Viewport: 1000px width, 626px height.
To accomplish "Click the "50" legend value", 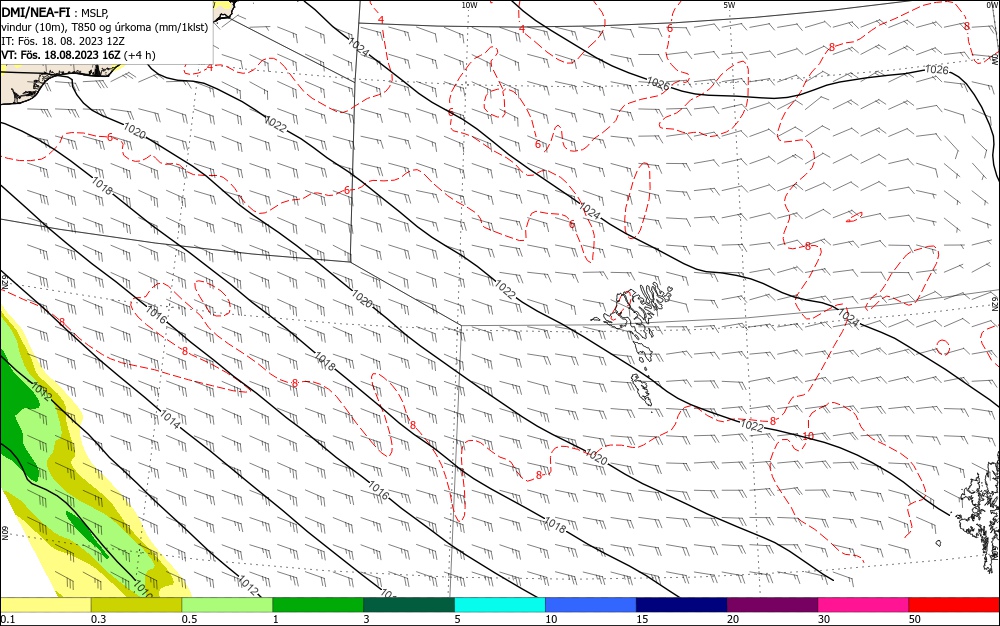I will 915,619.
